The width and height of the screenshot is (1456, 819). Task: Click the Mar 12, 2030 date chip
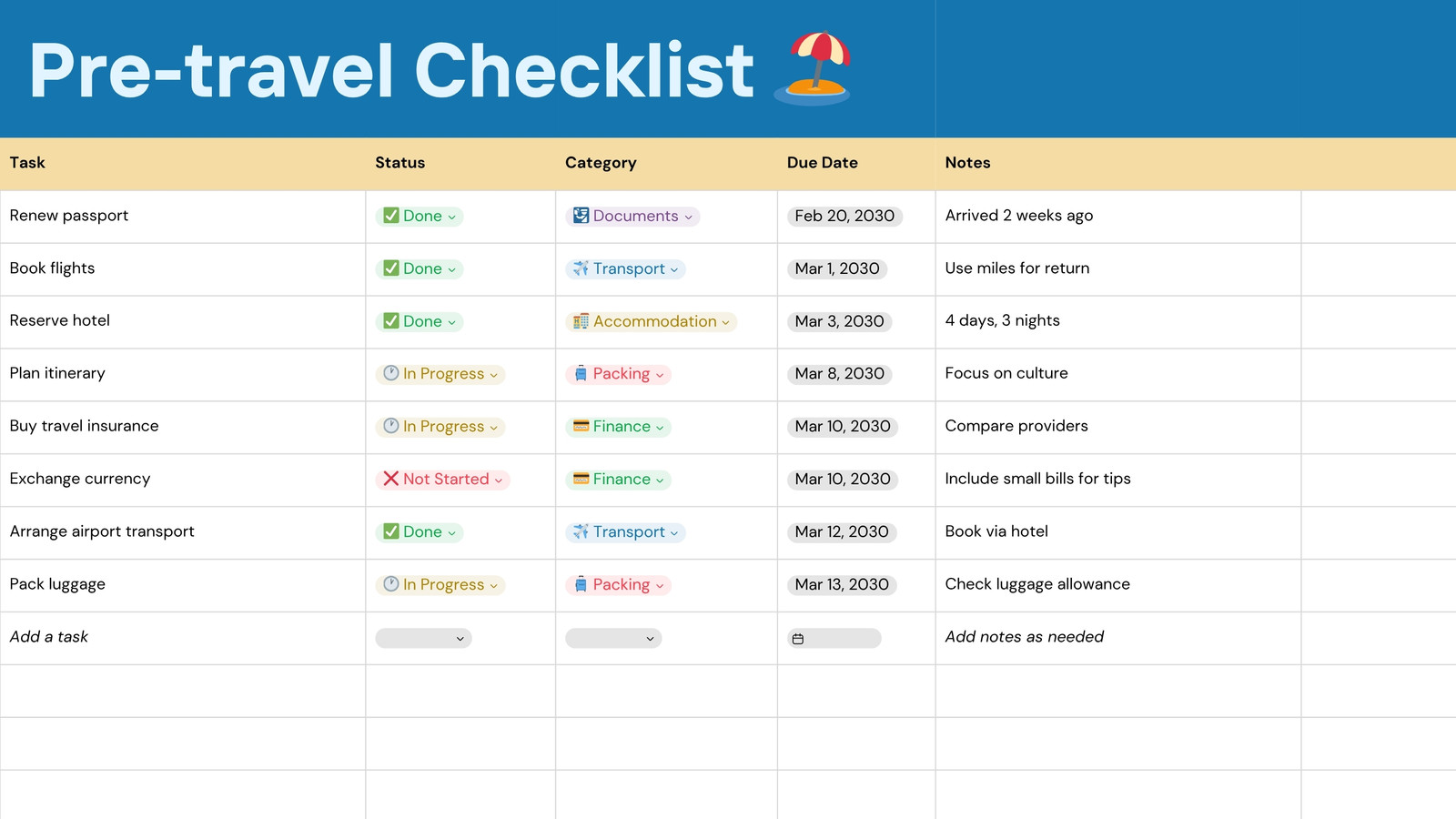pos(842,531)
